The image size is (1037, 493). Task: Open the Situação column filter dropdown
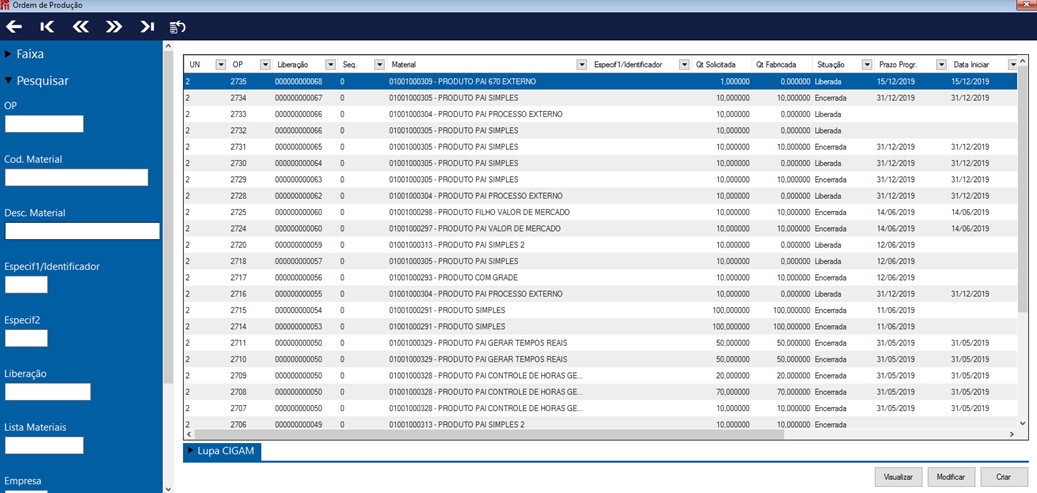867,64
